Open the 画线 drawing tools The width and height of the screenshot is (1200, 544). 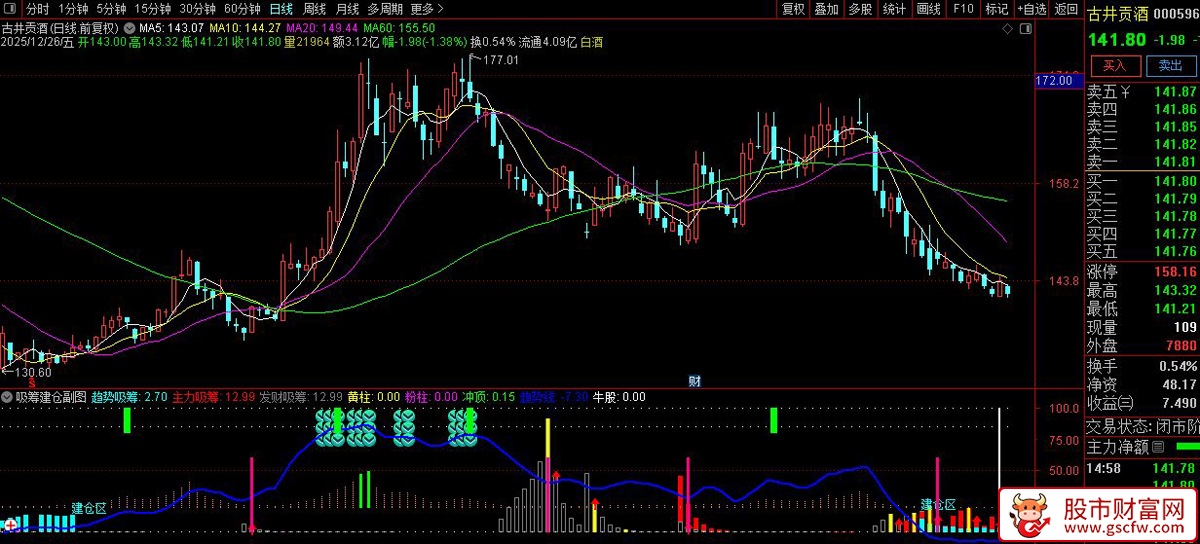[929, 9]
